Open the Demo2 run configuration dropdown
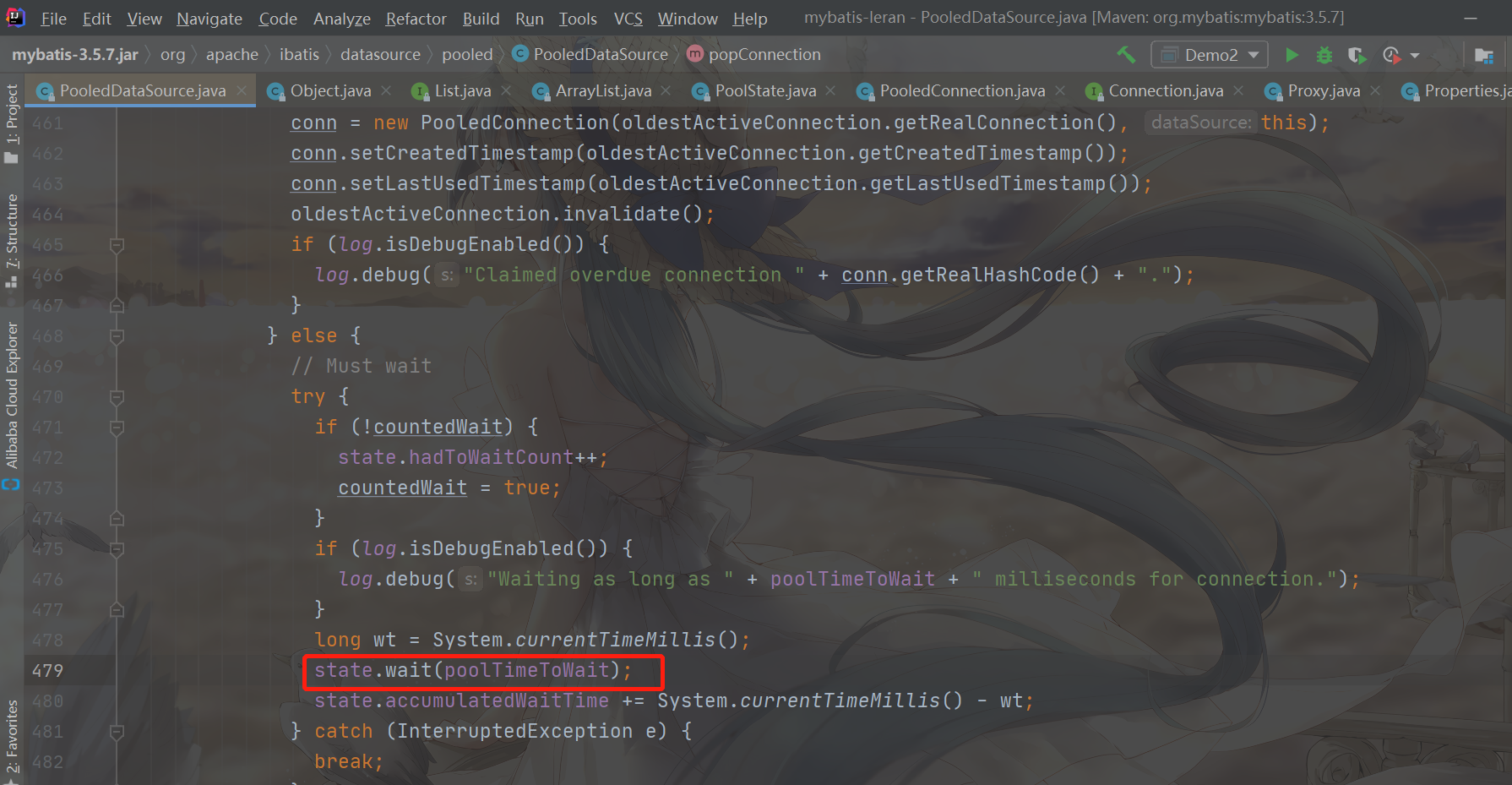Screen dimensions: 1512x785 click(x=1210, y=55)
